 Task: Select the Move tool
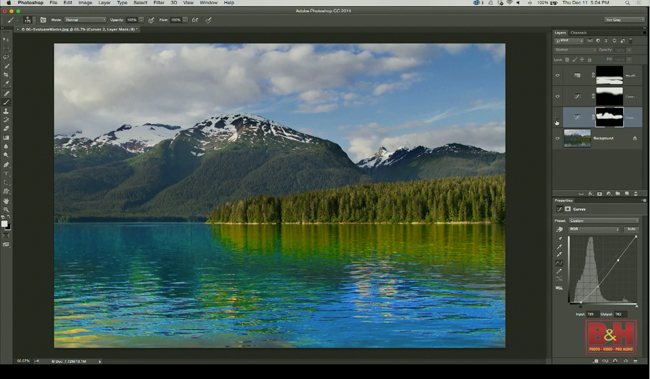(6, 39)
